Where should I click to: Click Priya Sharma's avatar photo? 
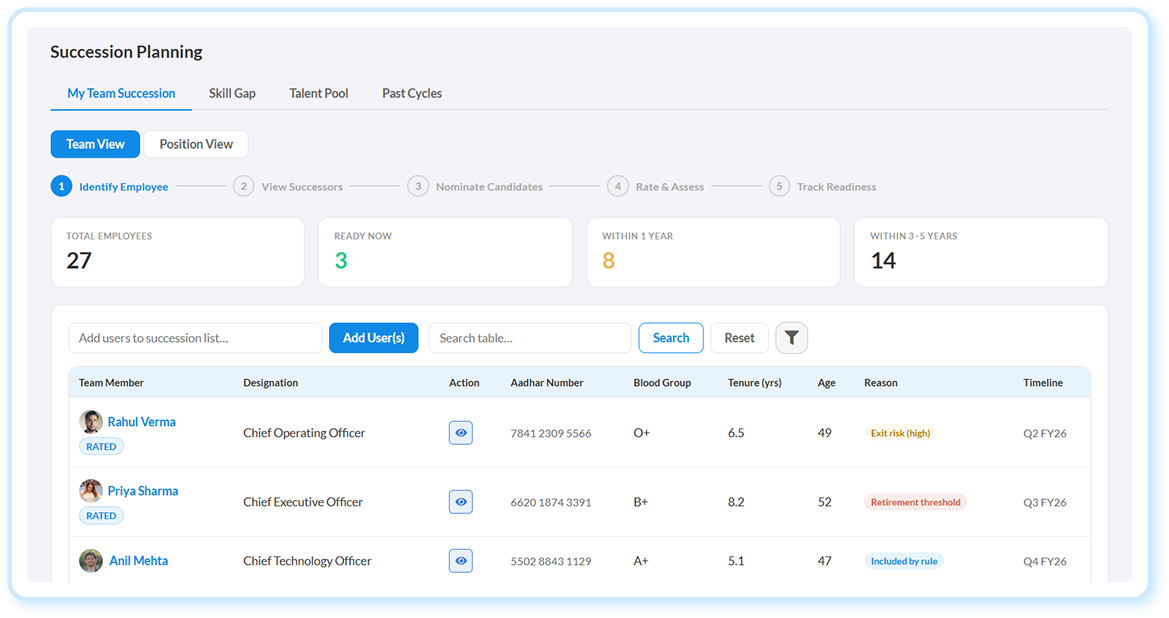pos(91,491)
